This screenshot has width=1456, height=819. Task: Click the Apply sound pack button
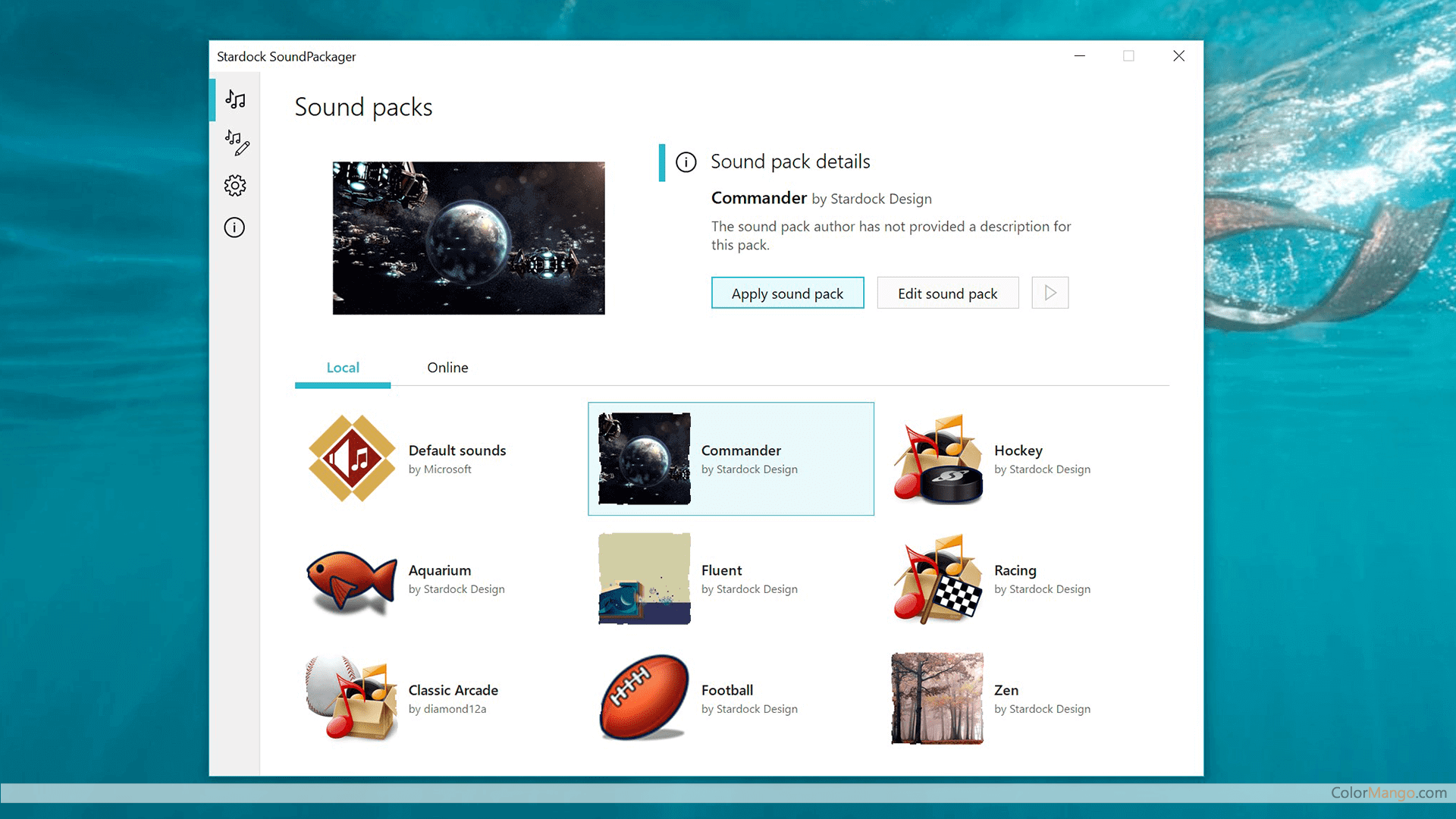(787, 293)
